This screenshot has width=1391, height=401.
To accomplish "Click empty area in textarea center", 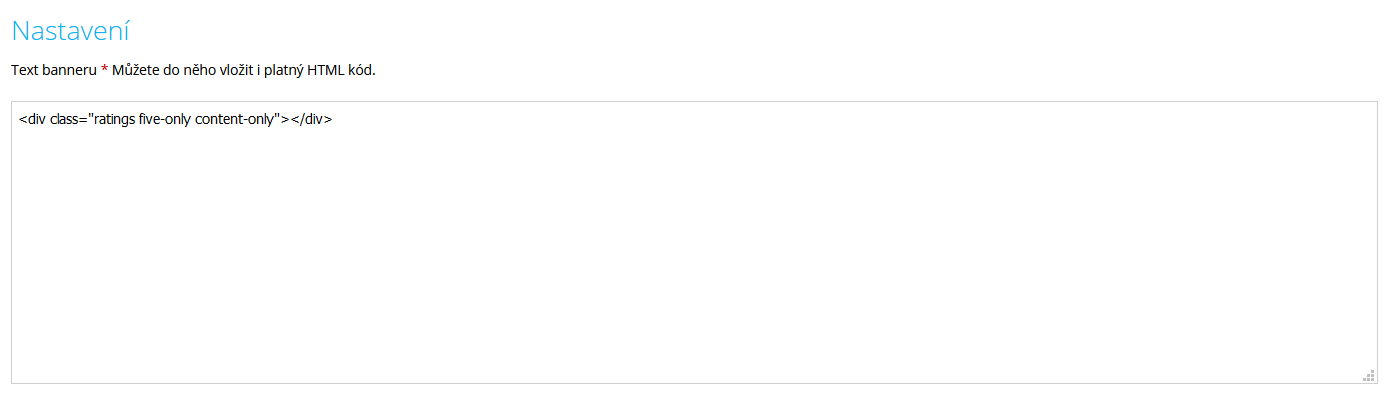I will [x=694, y=242].
